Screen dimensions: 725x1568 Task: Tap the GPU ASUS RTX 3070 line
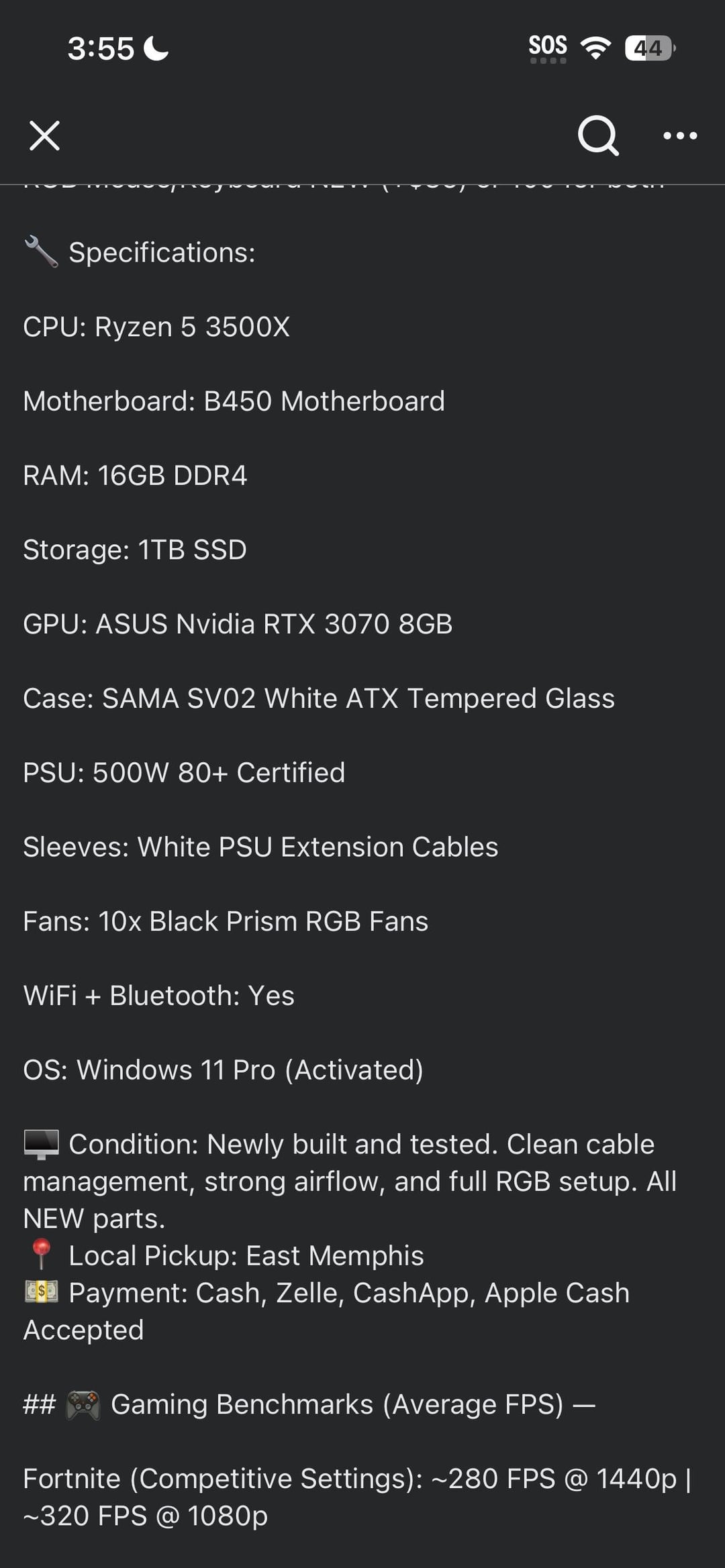pyautogui.click(x=238, y=624)
